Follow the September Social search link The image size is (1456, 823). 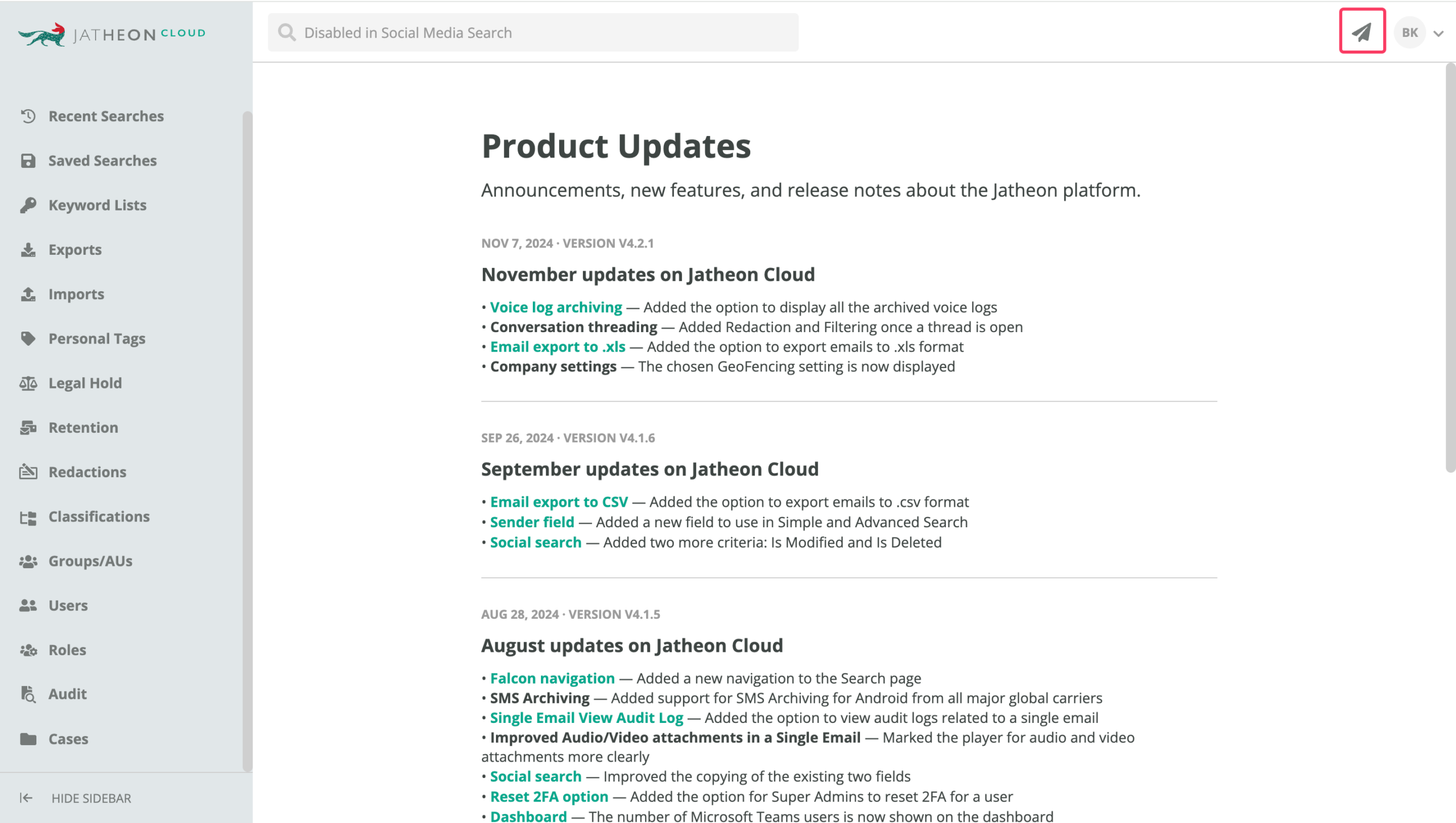[535, 543]
